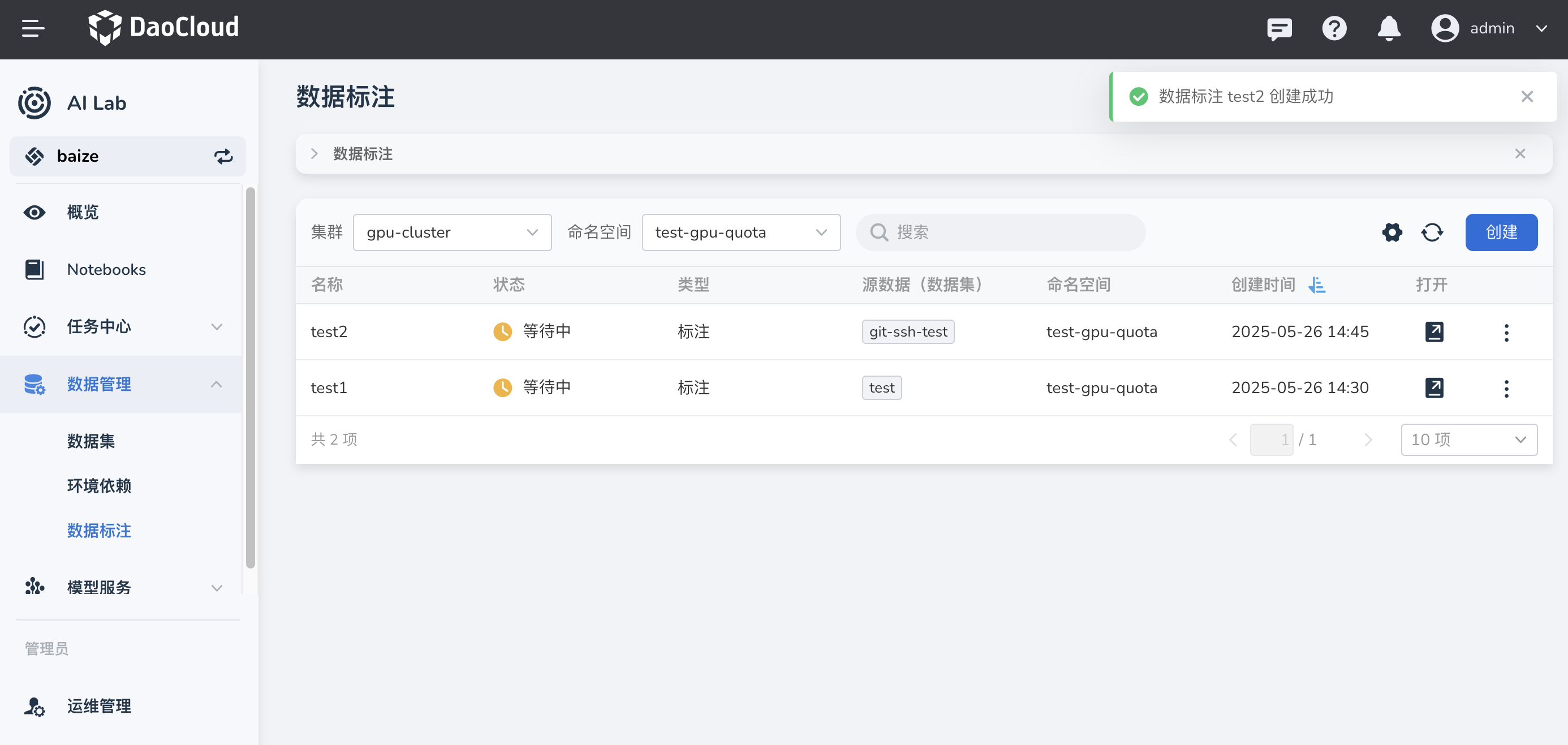This screenshot has height=745, width=1568.
Task: Change the 10 项 page size dropdown
Action: tap(1468, 440)
